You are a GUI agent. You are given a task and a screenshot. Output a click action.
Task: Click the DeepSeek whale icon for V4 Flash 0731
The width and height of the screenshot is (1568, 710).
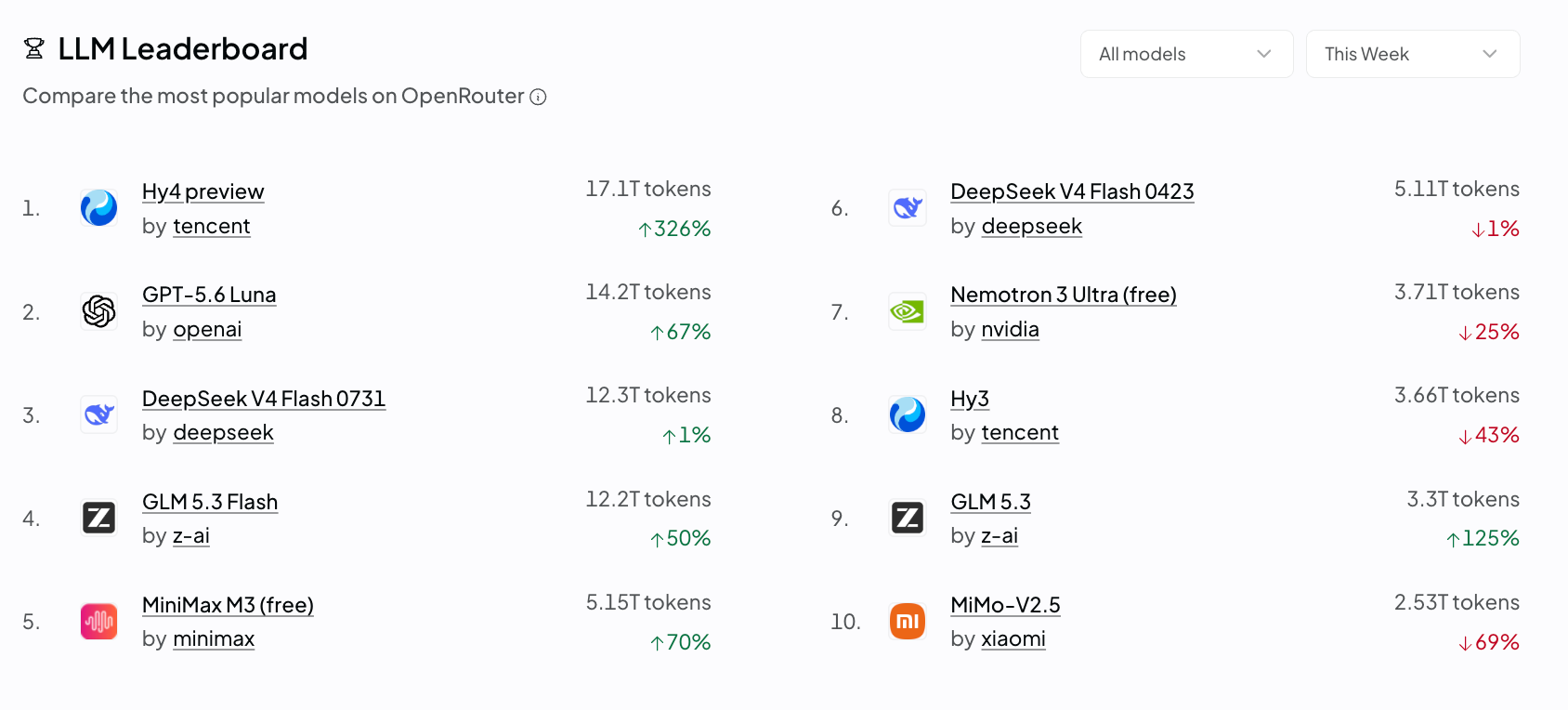pos(98,414)
